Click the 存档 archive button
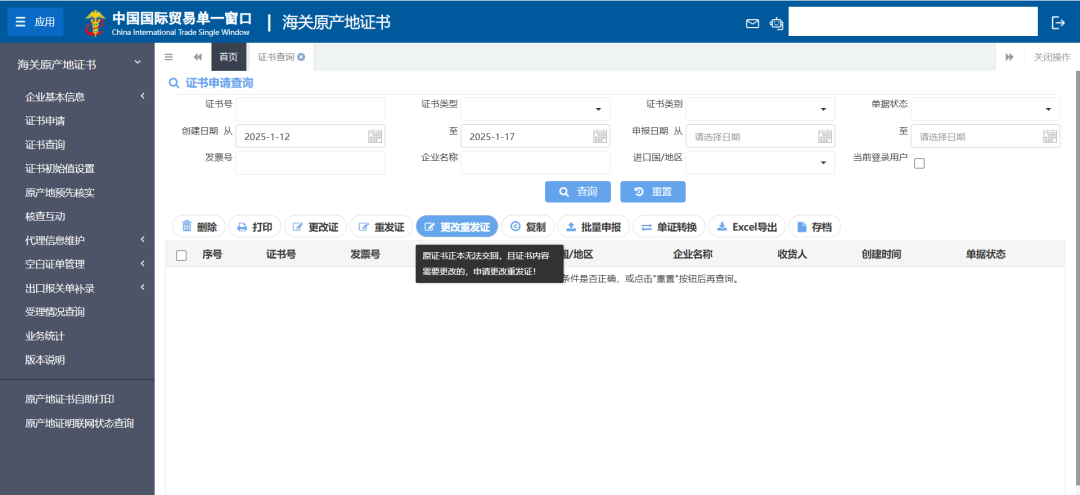Image resolution: width=1080 pixels, height=495 pixels. click(x=814, y=227)
